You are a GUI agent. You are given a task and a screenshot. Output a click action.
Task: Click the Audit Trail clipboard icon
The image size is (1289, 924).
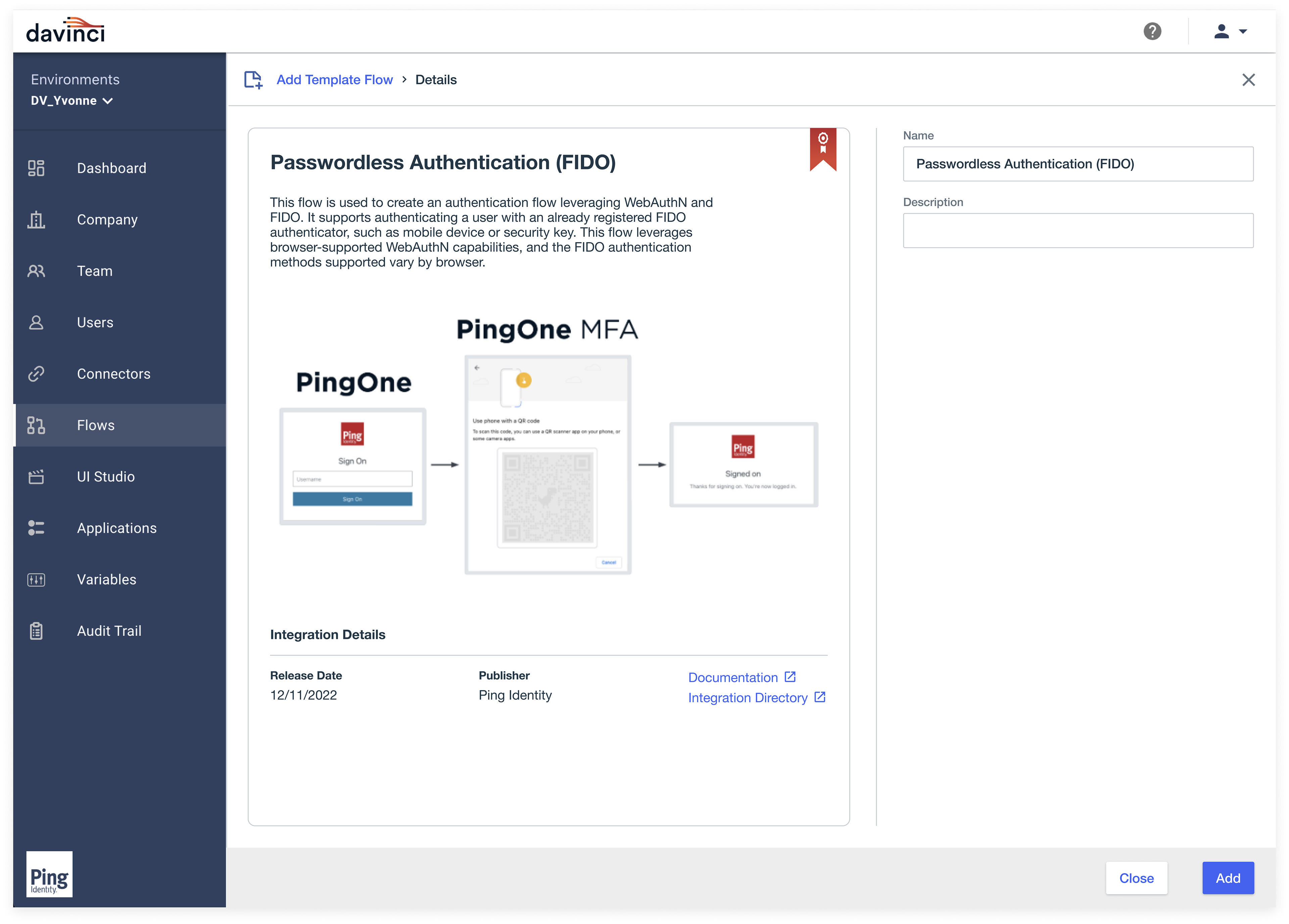click(36, 631)
